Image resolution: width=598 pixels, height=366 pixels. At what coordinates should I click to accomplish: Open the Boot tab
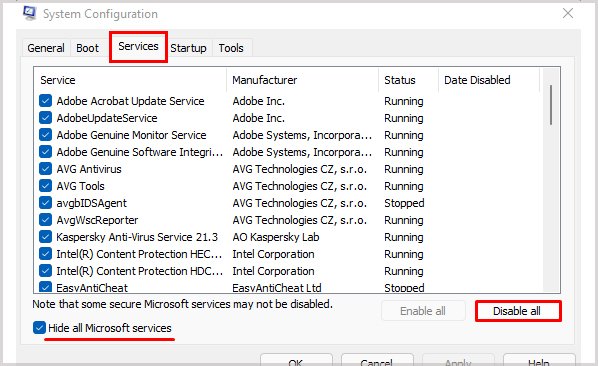(x=87, y=48)
